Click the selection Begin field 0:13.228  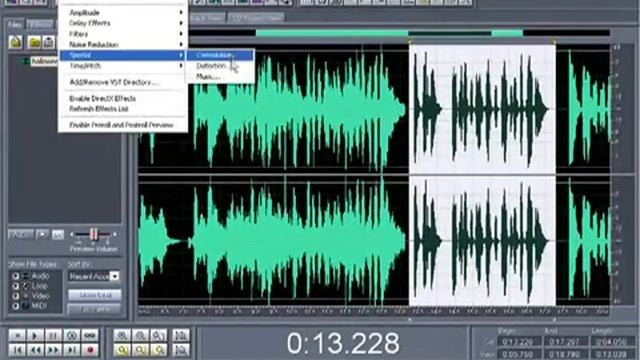pos(519,342)
